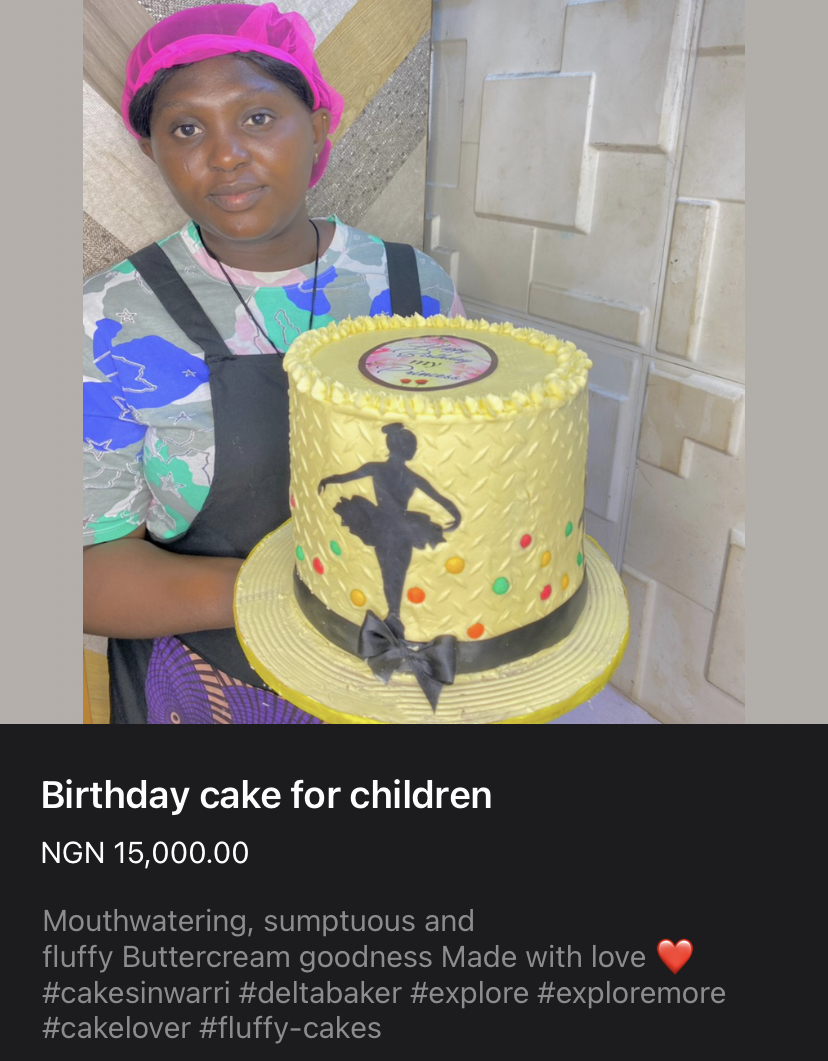Tap the NGN 15,000.00 price
The width and height of the screenshot is (828, 1061).
point(145,853)
